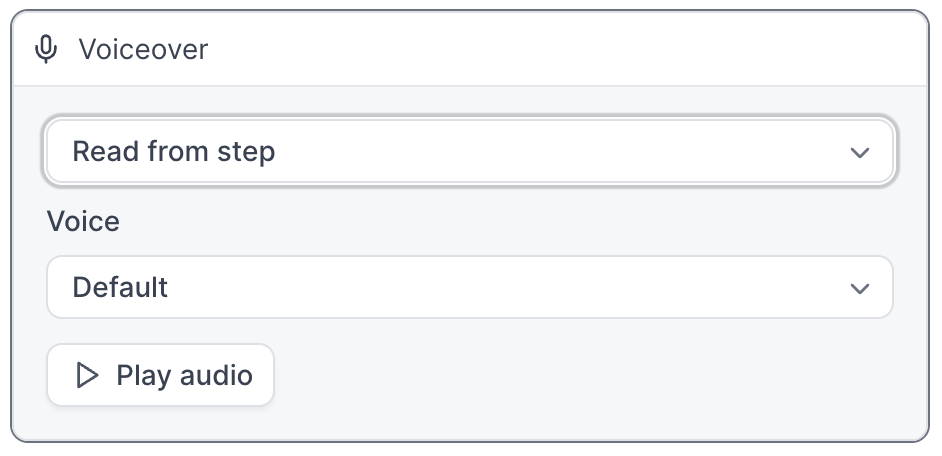Viewport: 942px width, 456px height.
Task: Open the Default voice dropdown
Action: tap(470, 287)
